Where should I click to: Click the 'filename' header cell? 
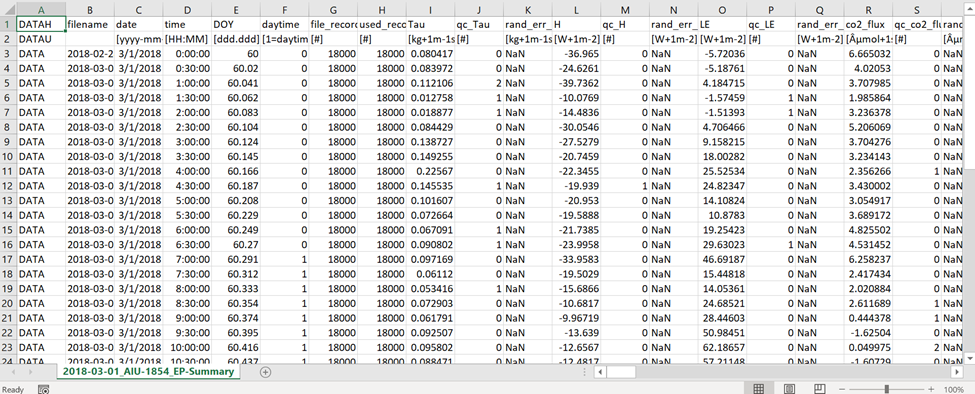click(x=90, y=25)
